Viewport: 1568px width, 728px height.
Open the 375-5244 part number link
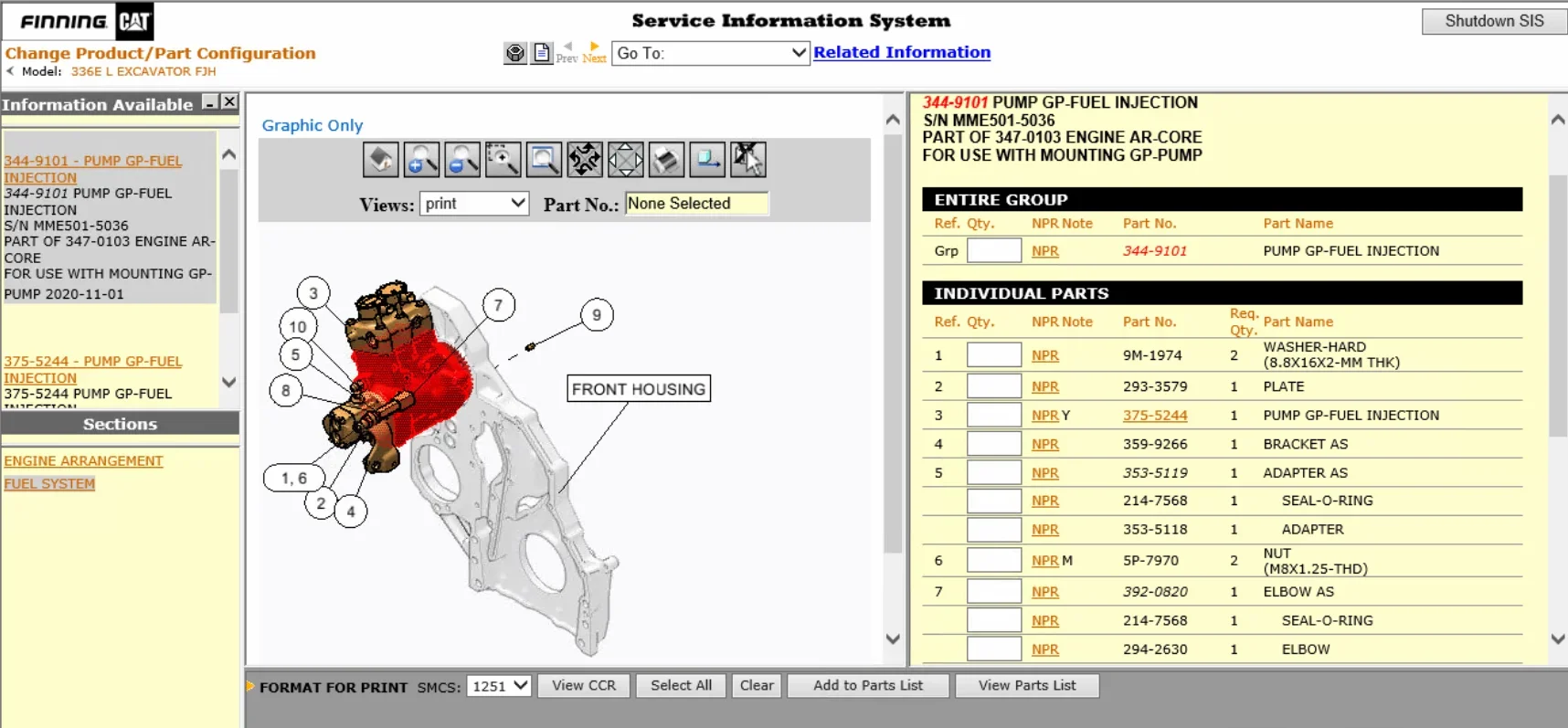[1154, 416]
